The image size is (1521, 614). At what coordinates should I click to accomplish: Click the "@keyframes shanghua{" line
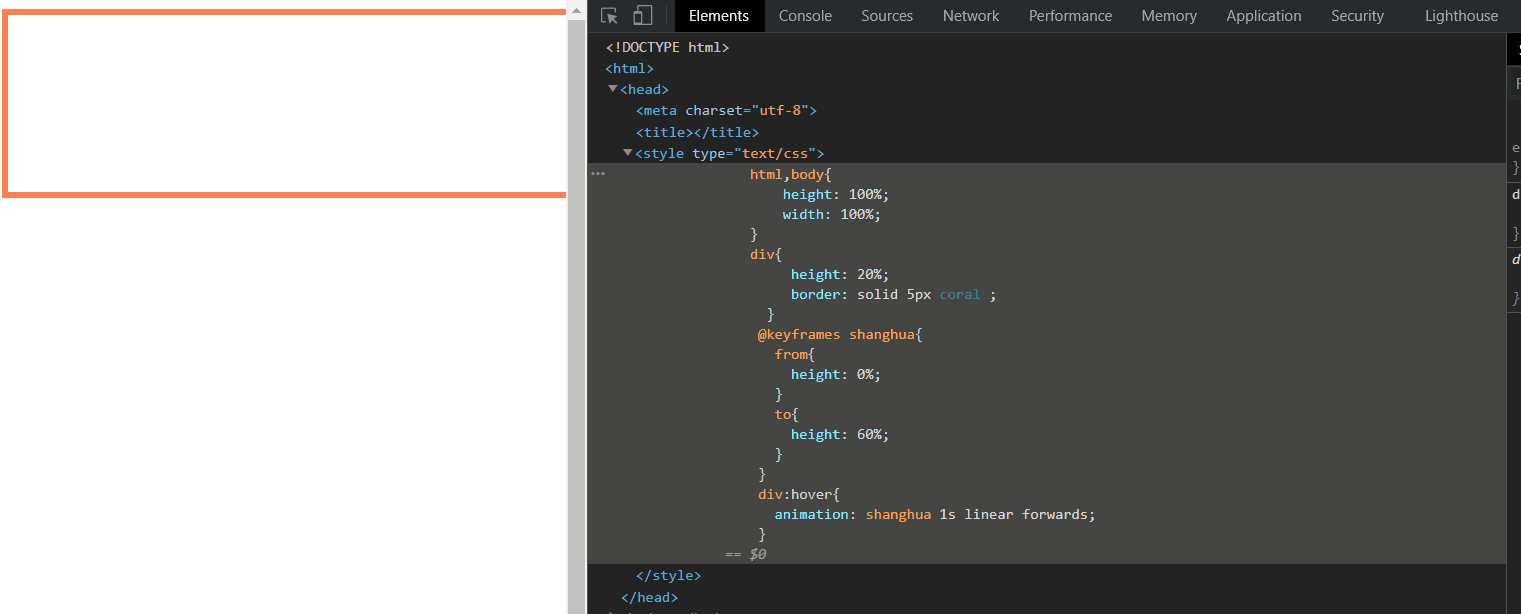point(839,334)
